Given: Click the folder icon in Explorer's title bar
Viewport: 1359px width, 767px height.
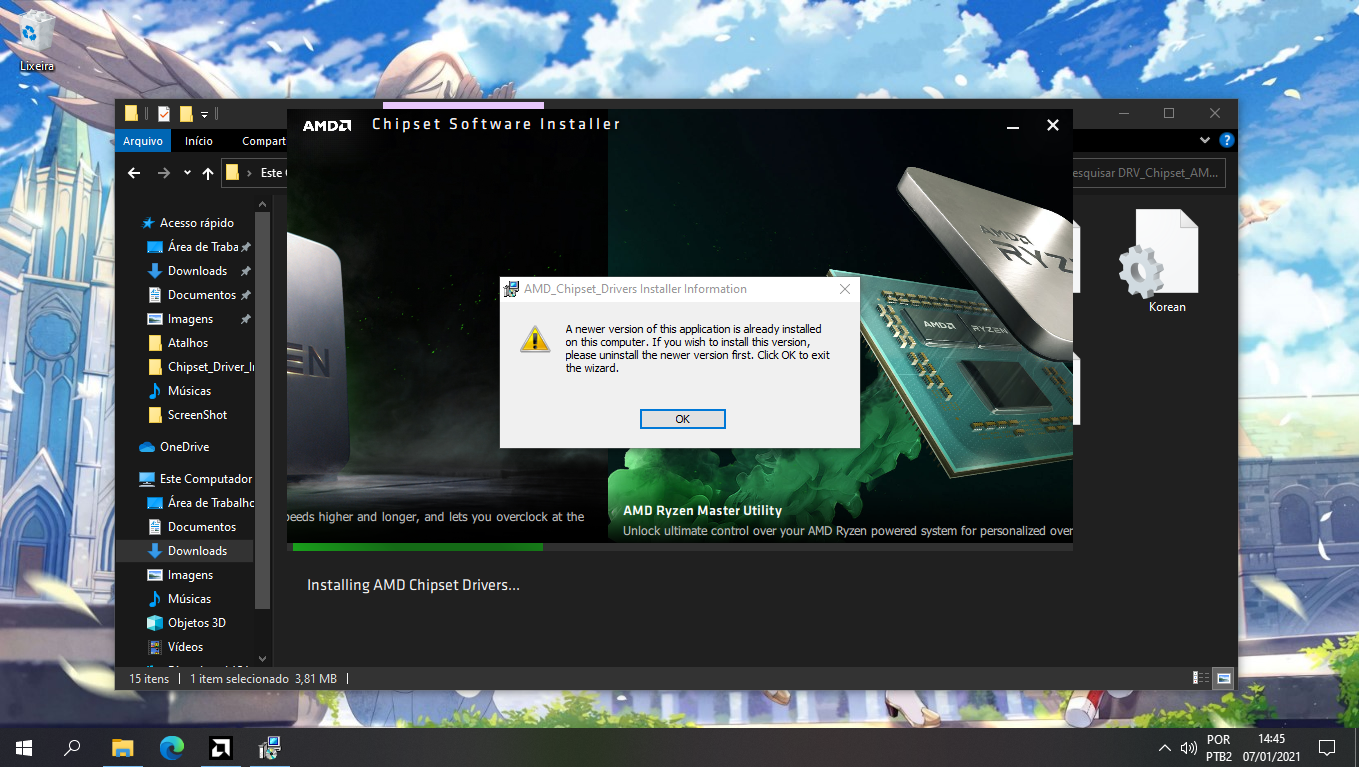Looking at the screenshot, I should pyautogui.click(x=131, y=114).
